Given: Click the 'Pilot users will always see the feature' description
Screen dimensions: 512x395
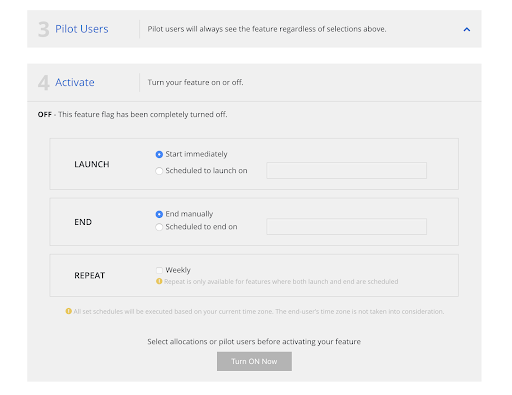Looking at the screenshot, I should pos(267,29).
